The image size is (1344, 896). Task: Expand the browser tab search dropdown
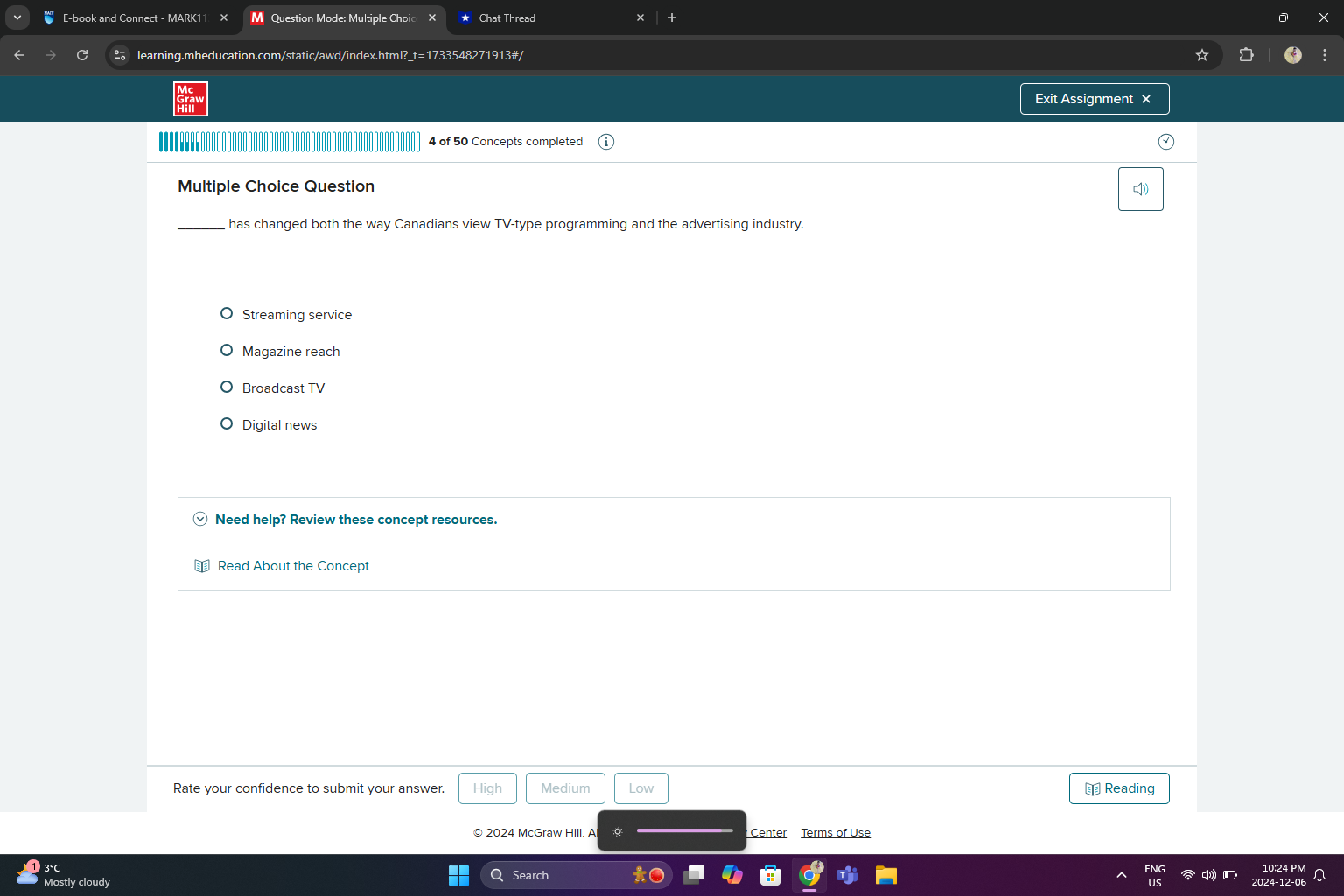tap(17, 17)
